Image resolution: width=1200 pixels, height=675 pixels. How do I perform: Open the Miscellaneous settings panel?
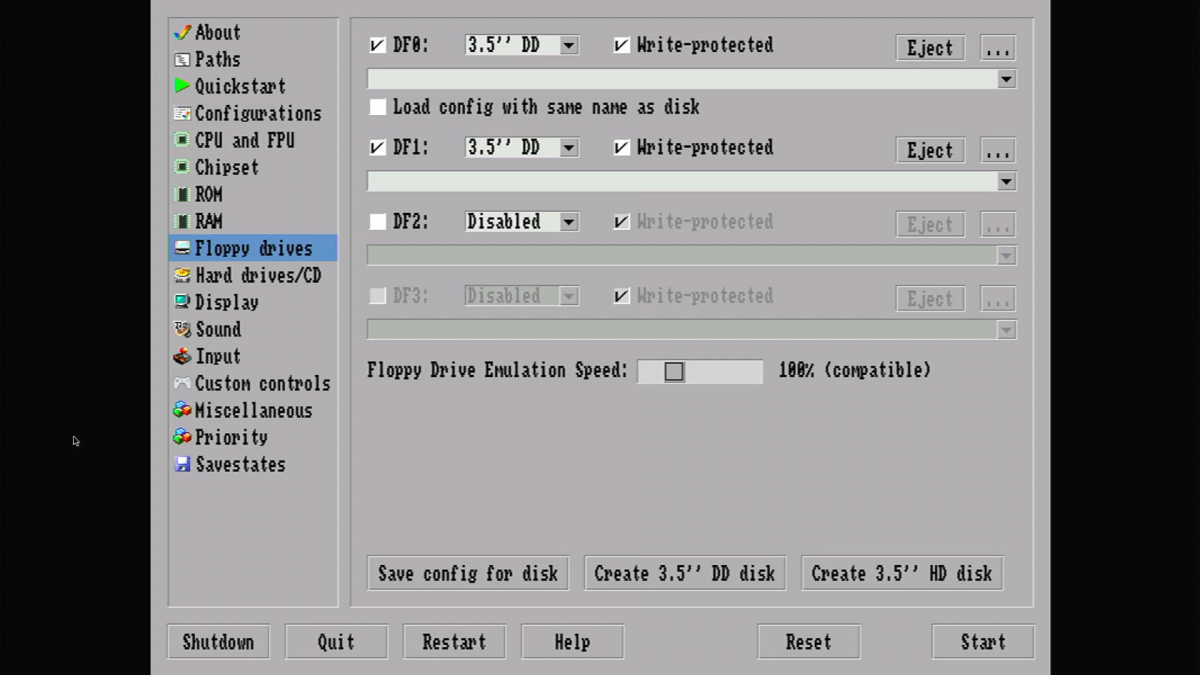point(253,410)
